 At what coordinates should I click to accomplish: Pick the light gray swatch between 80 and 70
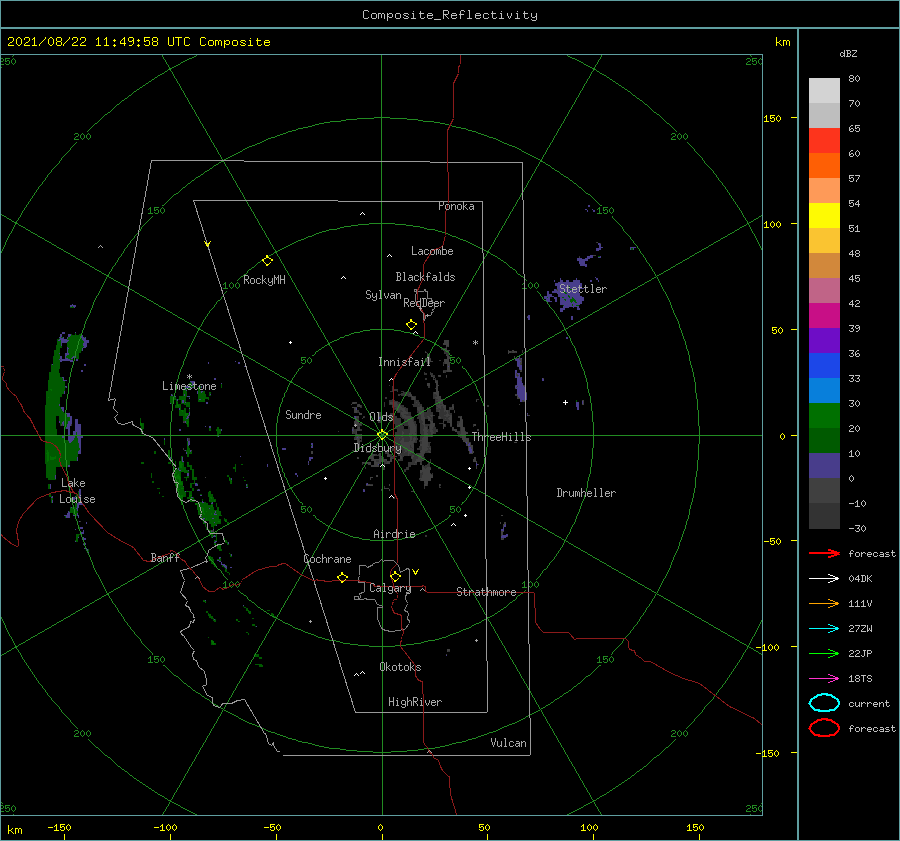coord(824,90)
